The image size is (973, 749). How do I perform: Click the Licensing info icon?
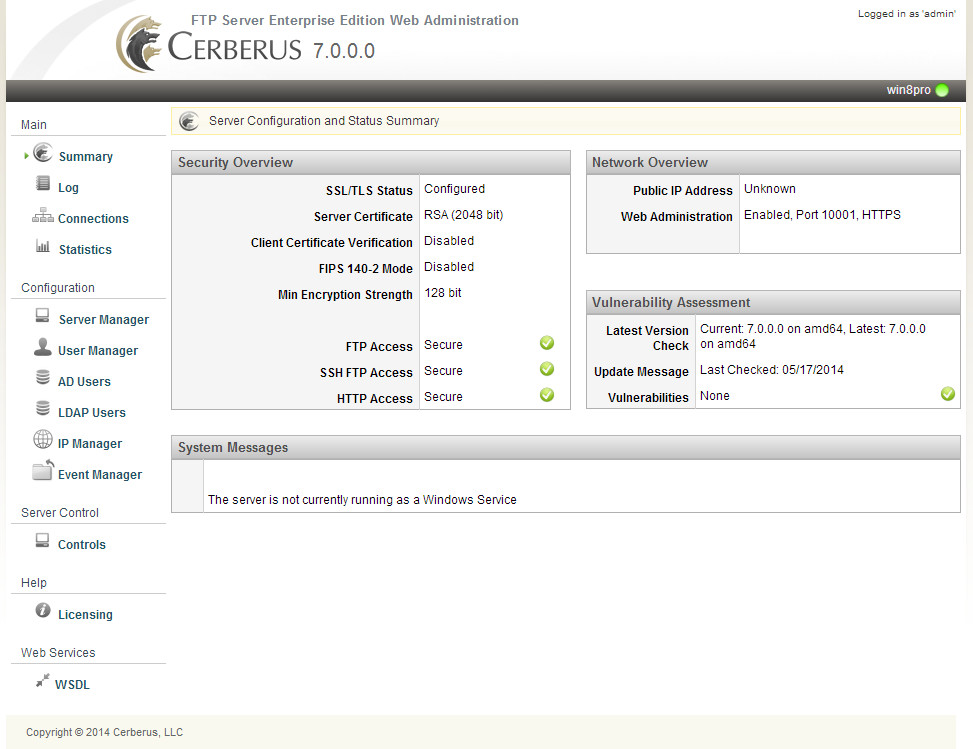(43, 611)
